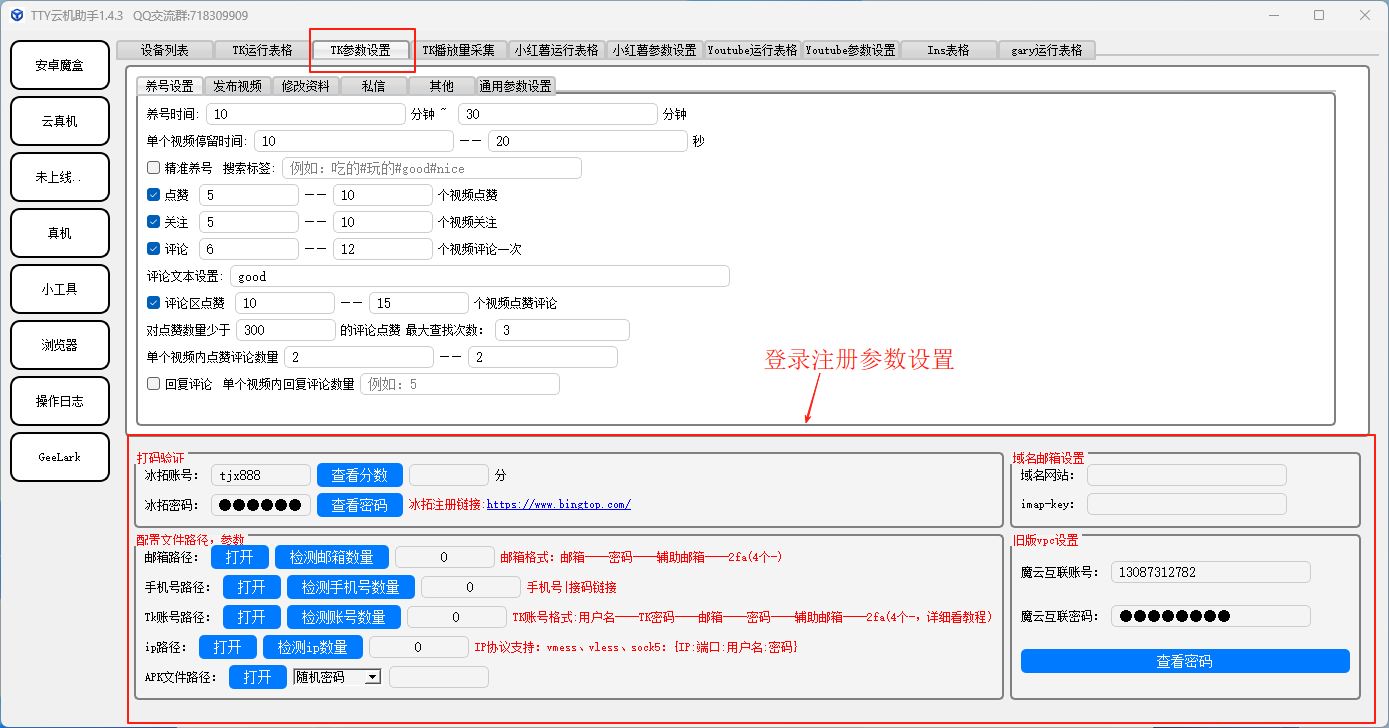Click the 检测ip数量 button
The image size is (1389, 728).
pyautogui.click(x=312, y=647)
